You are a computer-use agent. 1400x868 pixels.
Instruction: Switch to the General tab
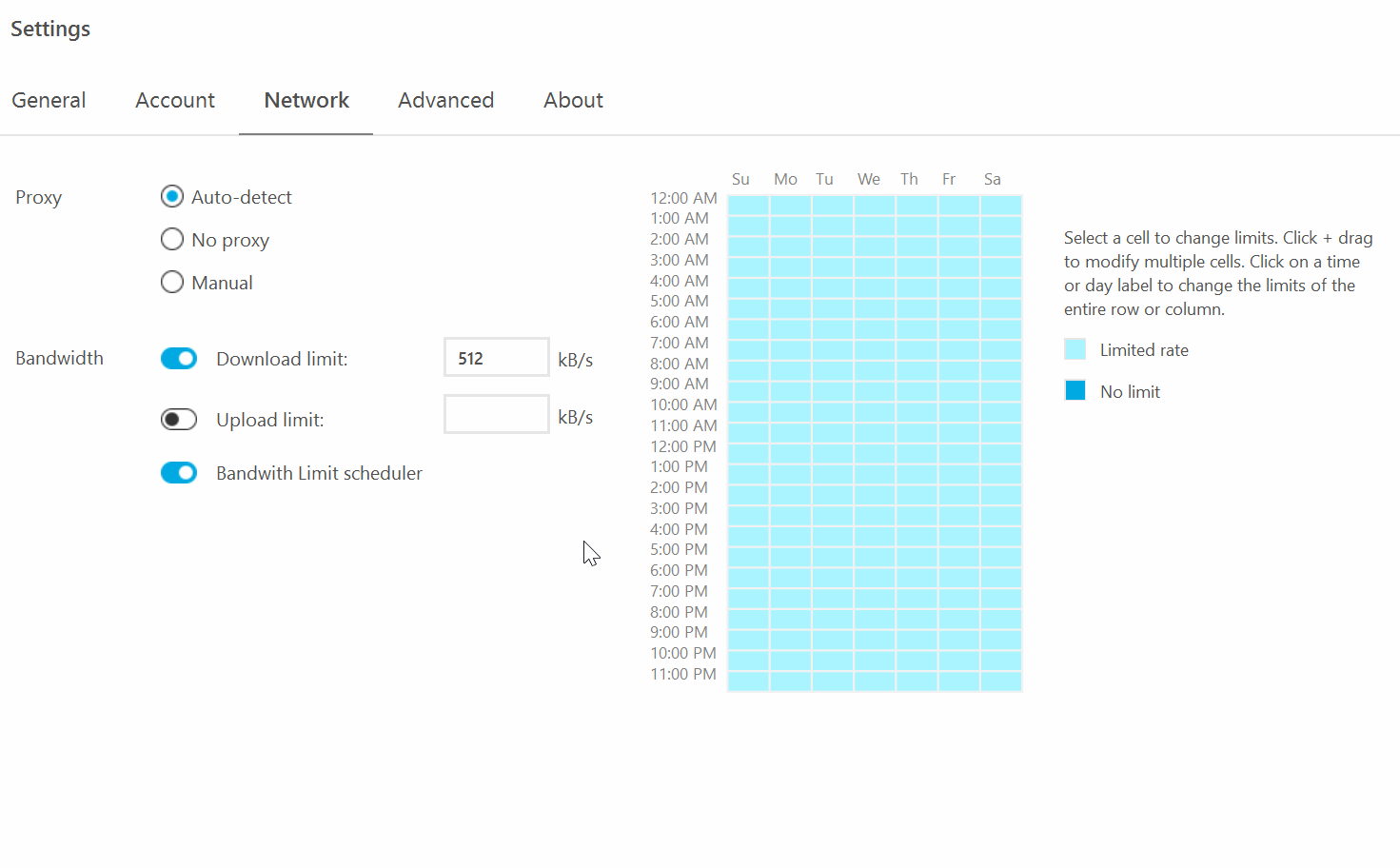click(x=49, y=100)
